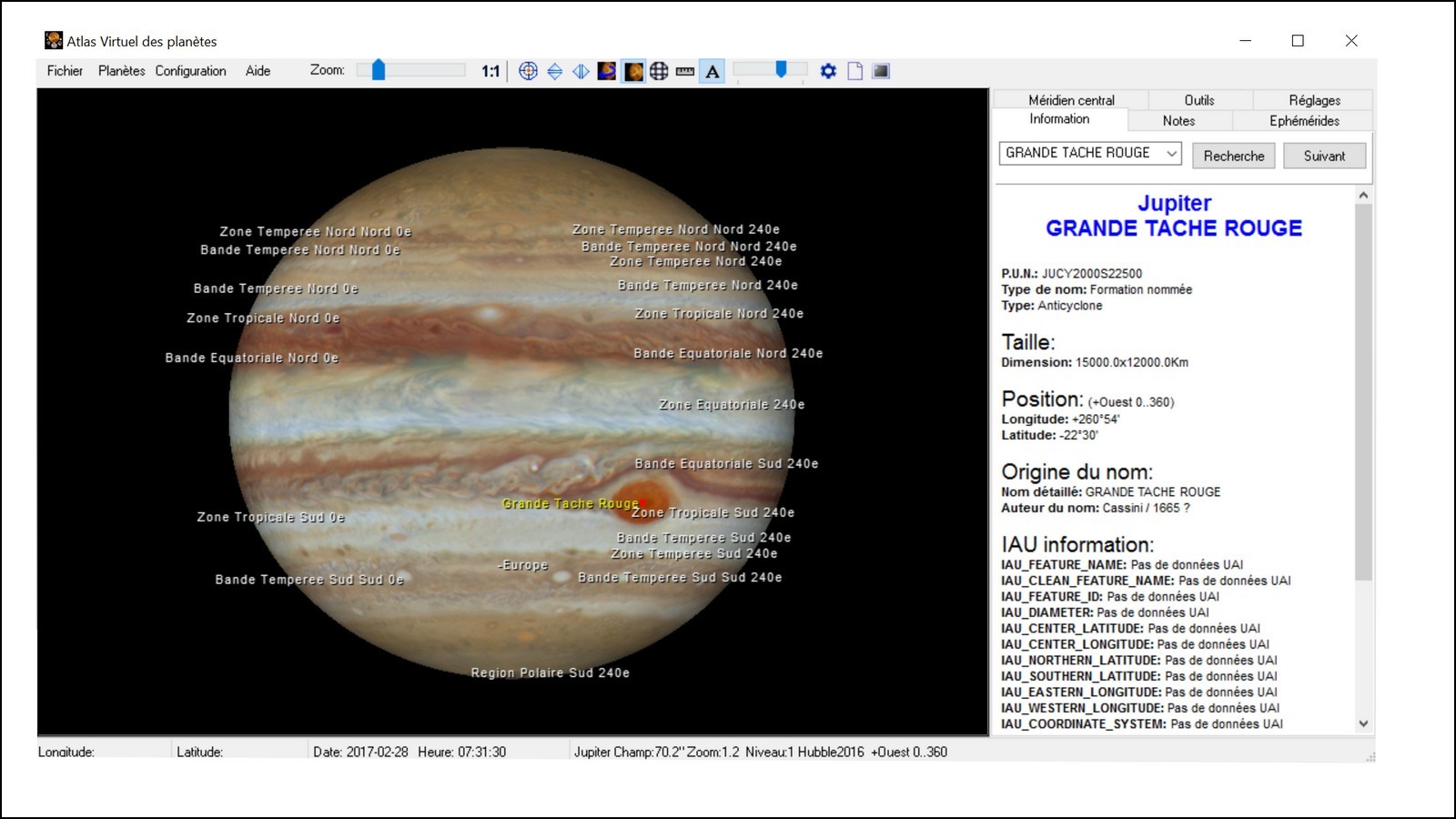Toggle the grid globe icon

pyautogui.click(x=659, y=71)
